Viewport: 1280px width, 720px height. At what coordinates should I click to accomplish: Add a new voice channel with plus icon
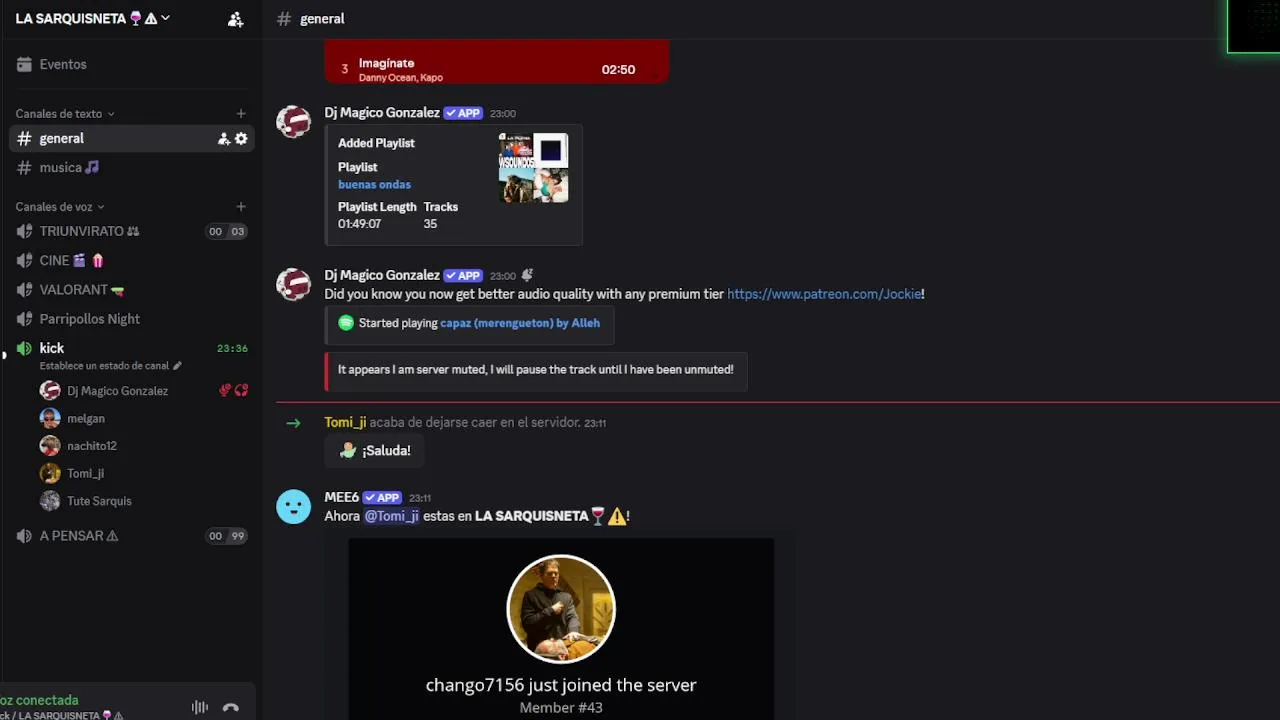(241, 207)
